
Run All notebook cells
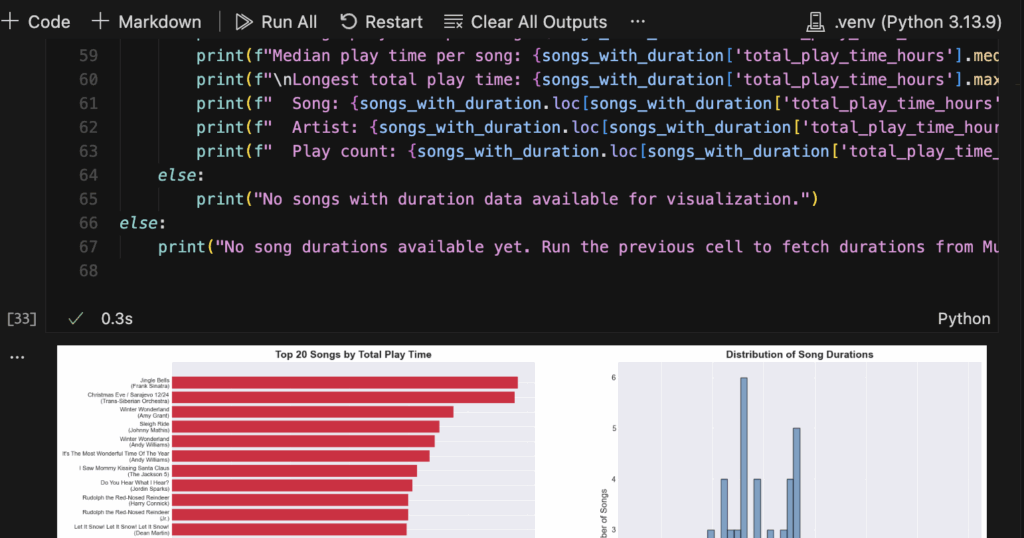(276, 21)
